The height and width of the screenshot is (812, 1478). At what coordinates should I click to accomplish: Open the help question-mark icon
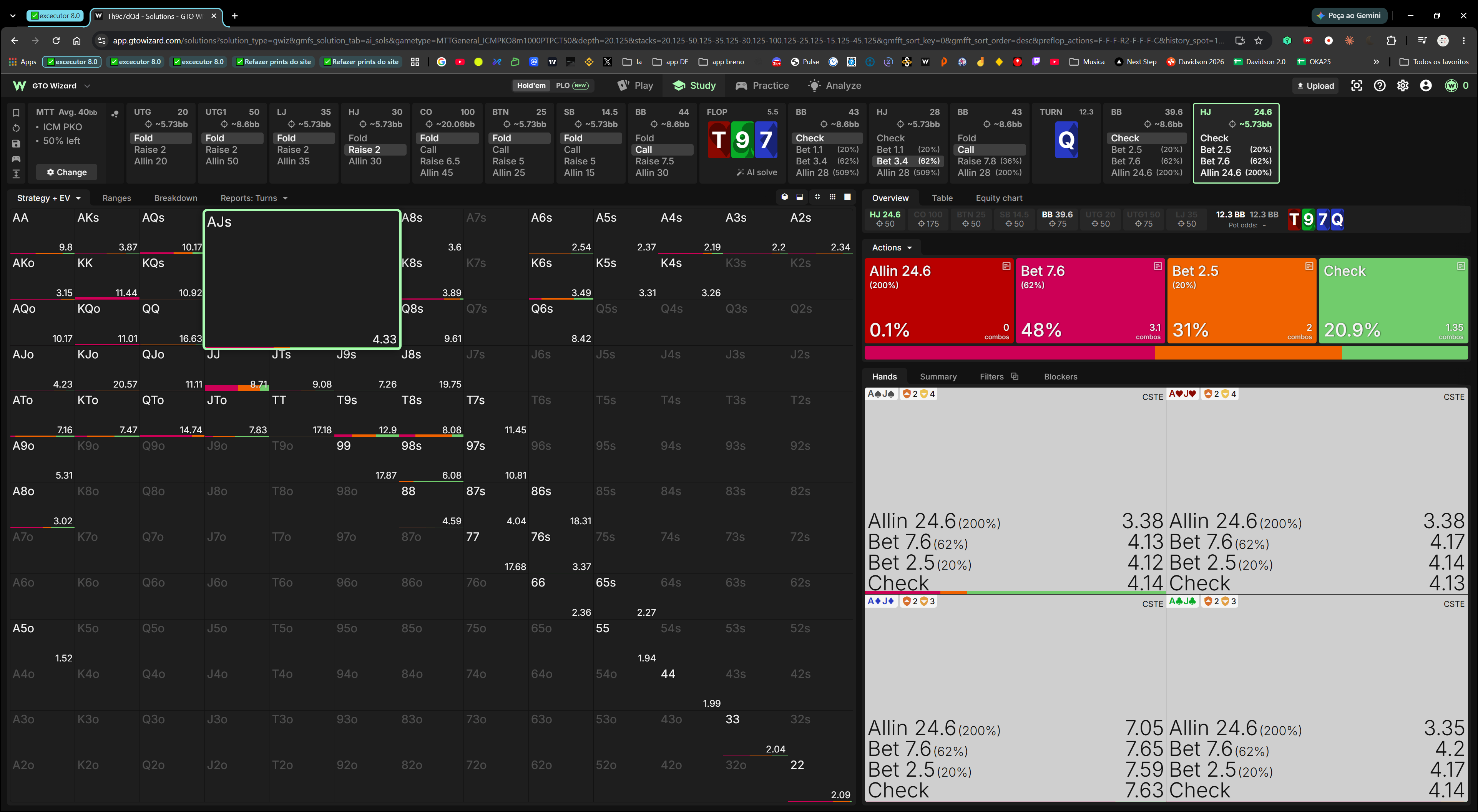[1379, 85]
